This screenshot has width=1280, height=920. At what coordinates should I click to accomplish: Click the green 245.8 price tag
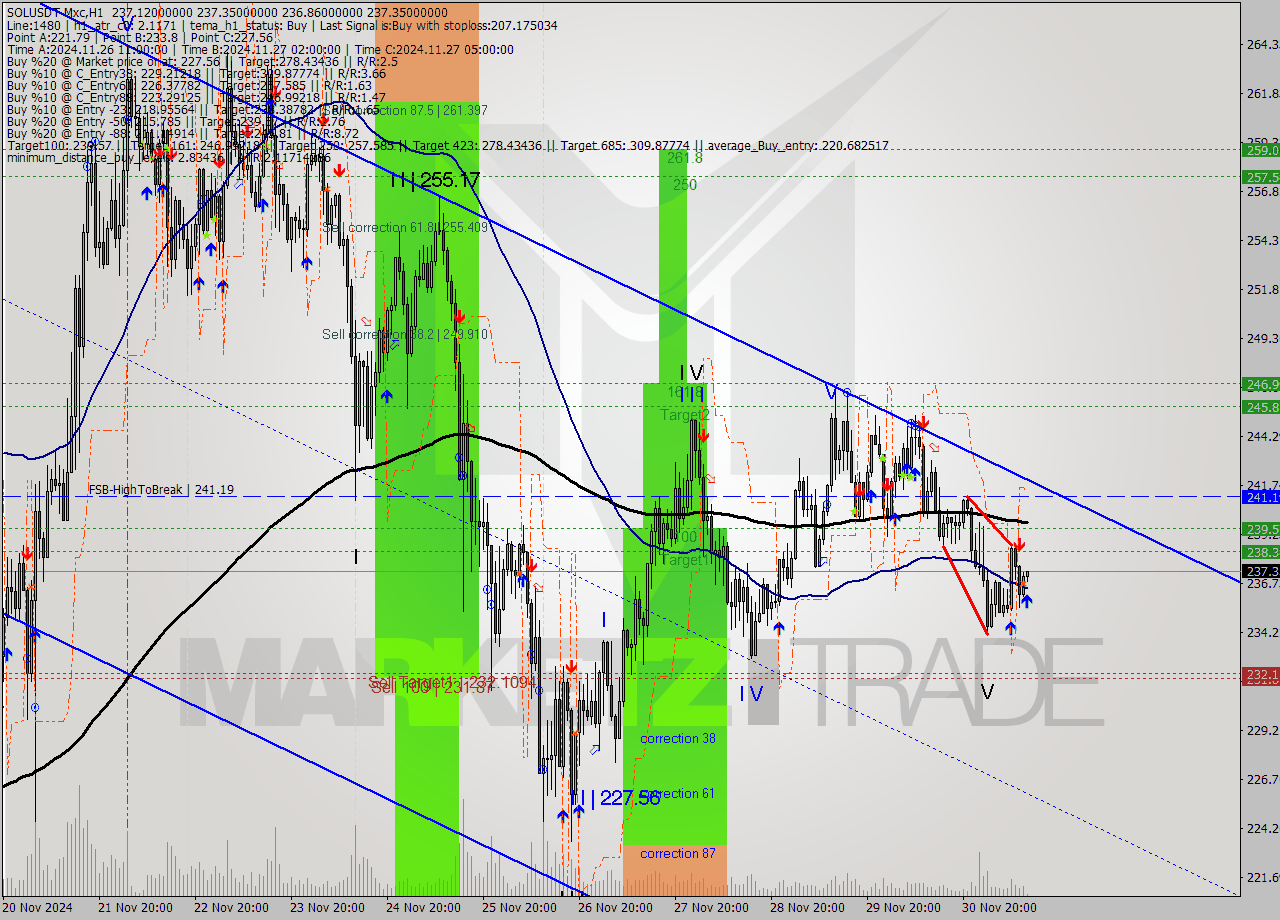[x=1260, y=406]
